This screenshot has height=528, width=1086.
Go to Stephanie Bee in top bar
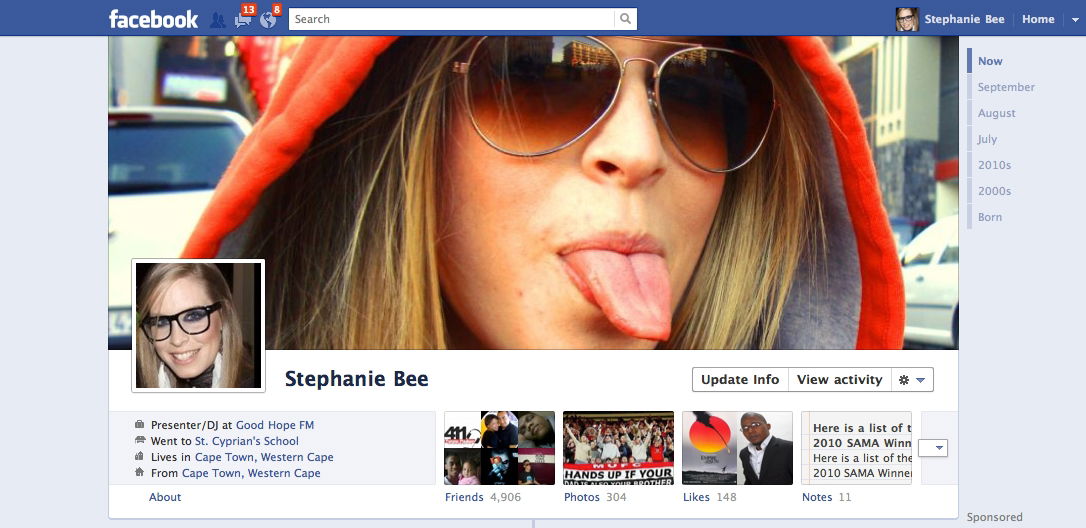pyautogui.click(x=964, y=19)
